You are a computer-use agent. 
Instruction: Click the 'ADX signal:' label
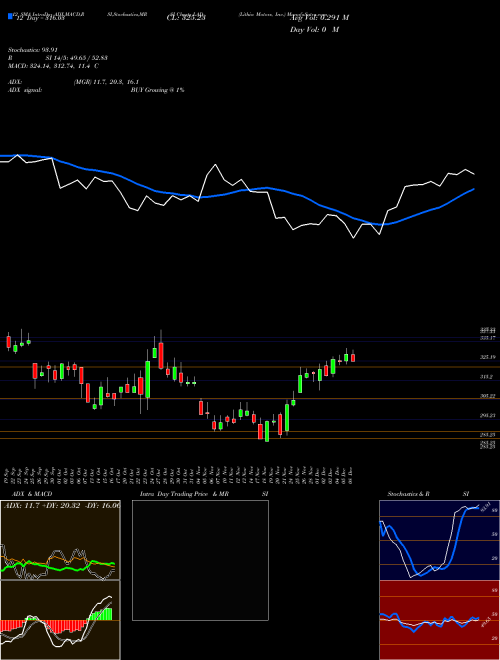click(24, 90)
